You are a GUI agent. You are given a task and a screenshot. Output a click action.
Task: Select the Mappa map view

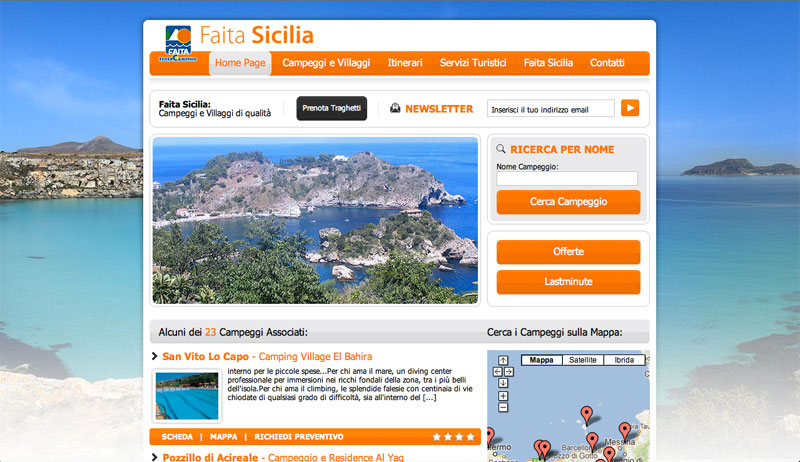point(541,360)
